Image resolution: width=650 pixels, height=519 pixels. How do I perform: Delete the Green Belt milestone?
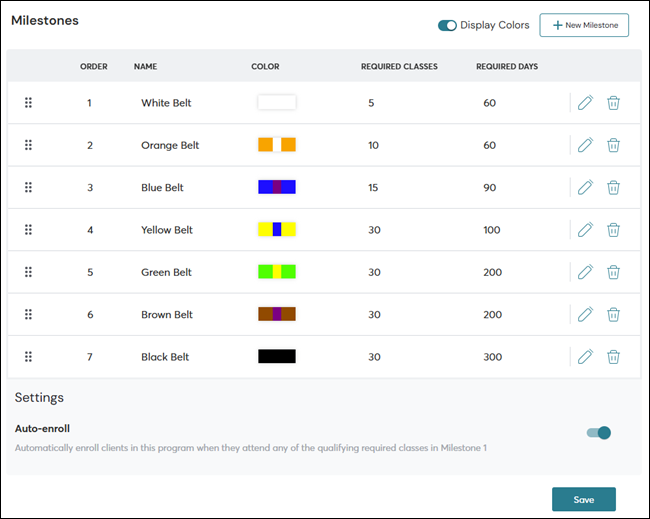coord(614,272)
